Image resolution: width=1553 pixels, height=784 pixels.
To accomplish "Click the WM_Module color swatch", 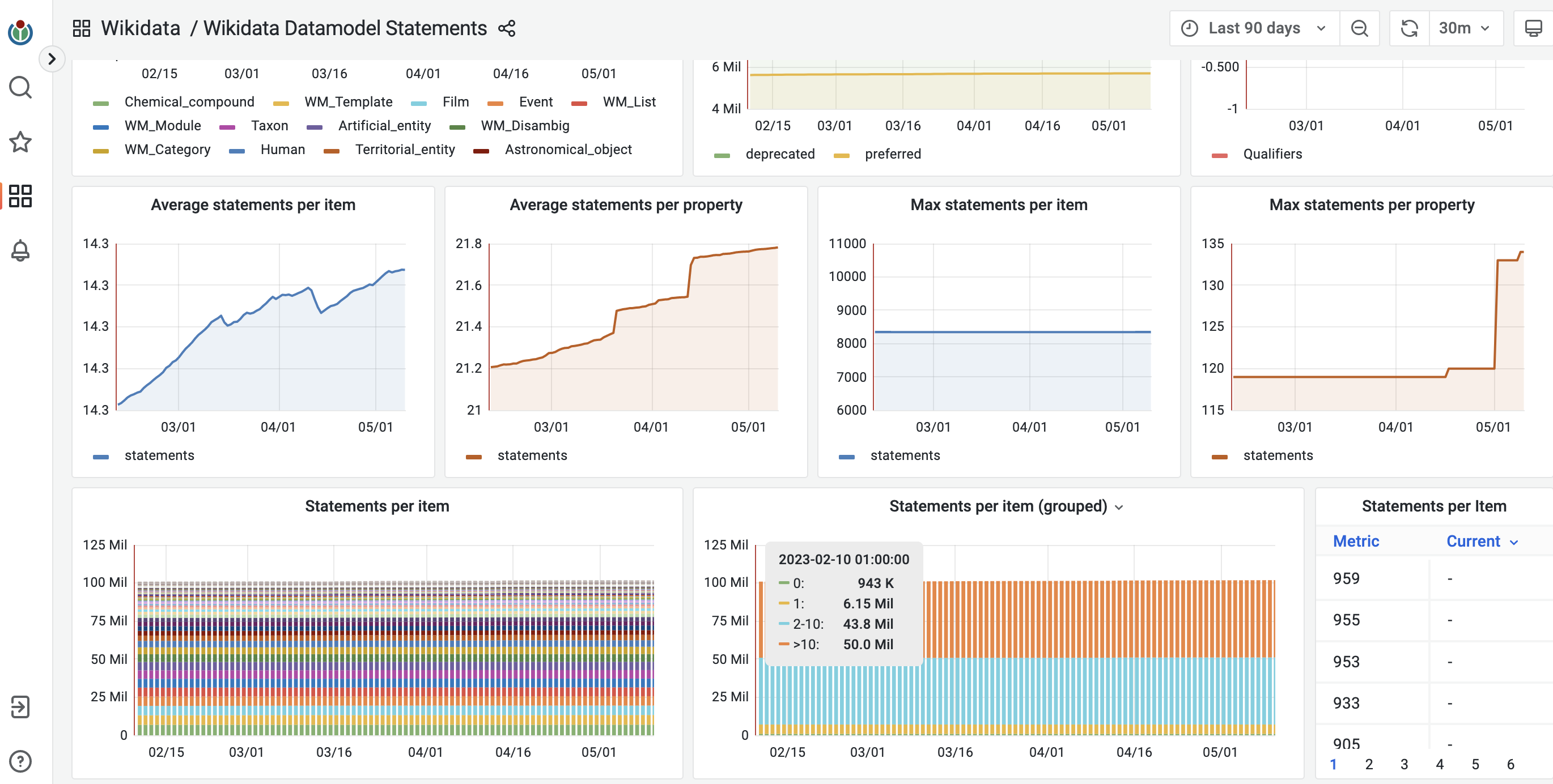I will [x=101, y=127].
